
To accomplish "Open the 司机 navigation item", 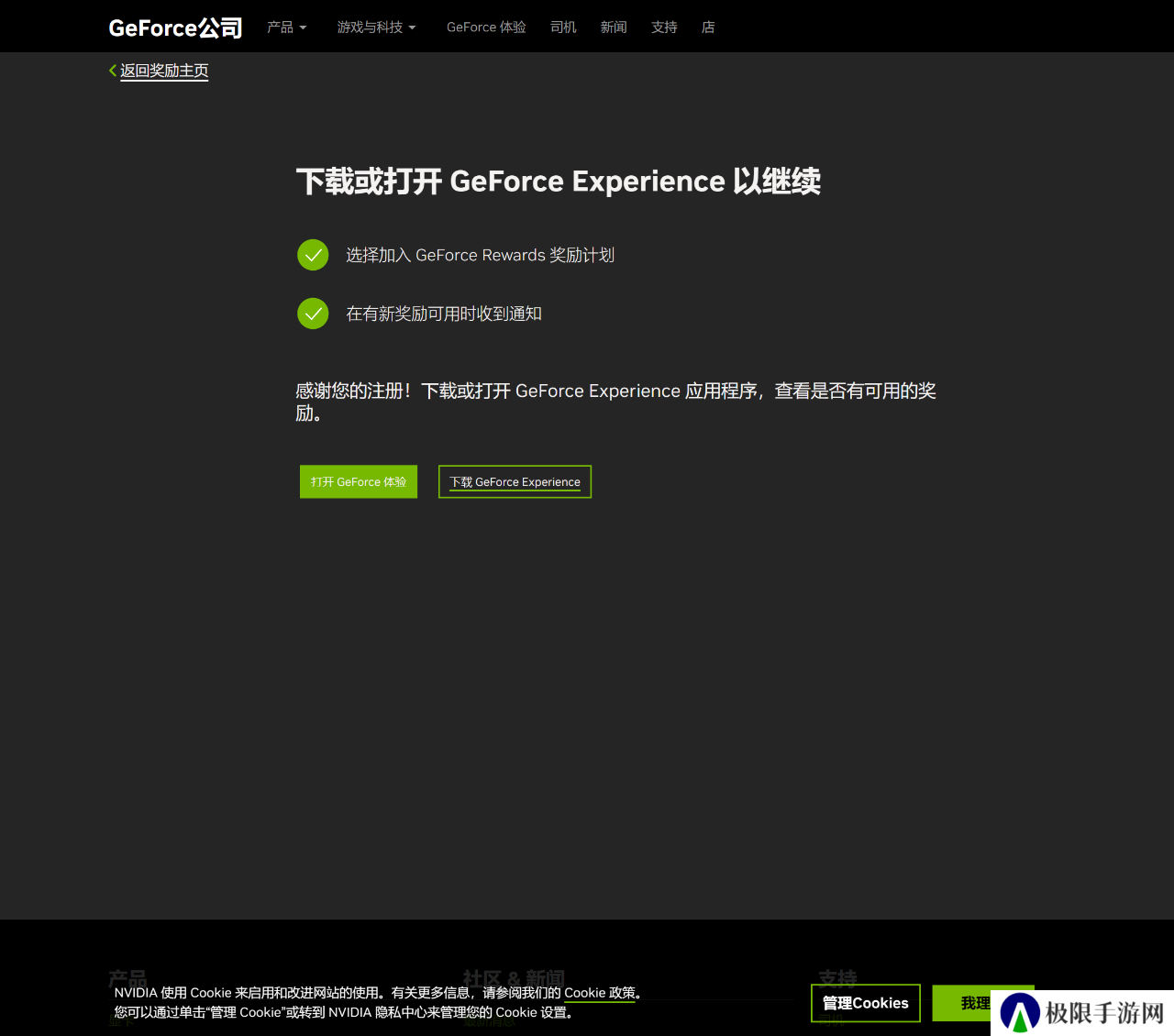I will (563, 28).
